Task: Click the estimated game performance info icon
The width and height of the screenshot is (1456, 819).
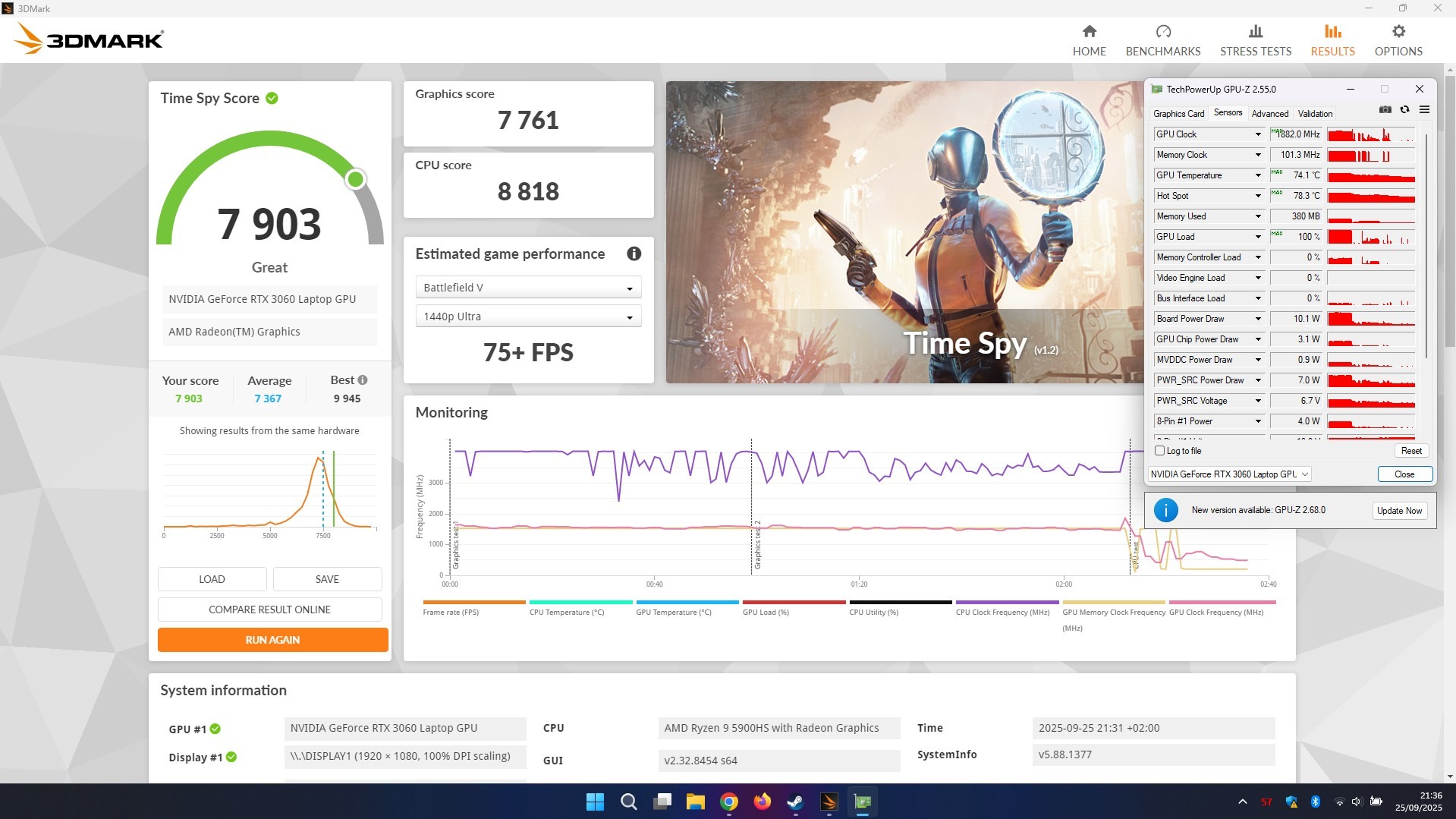Action: [x=634, y=254]
